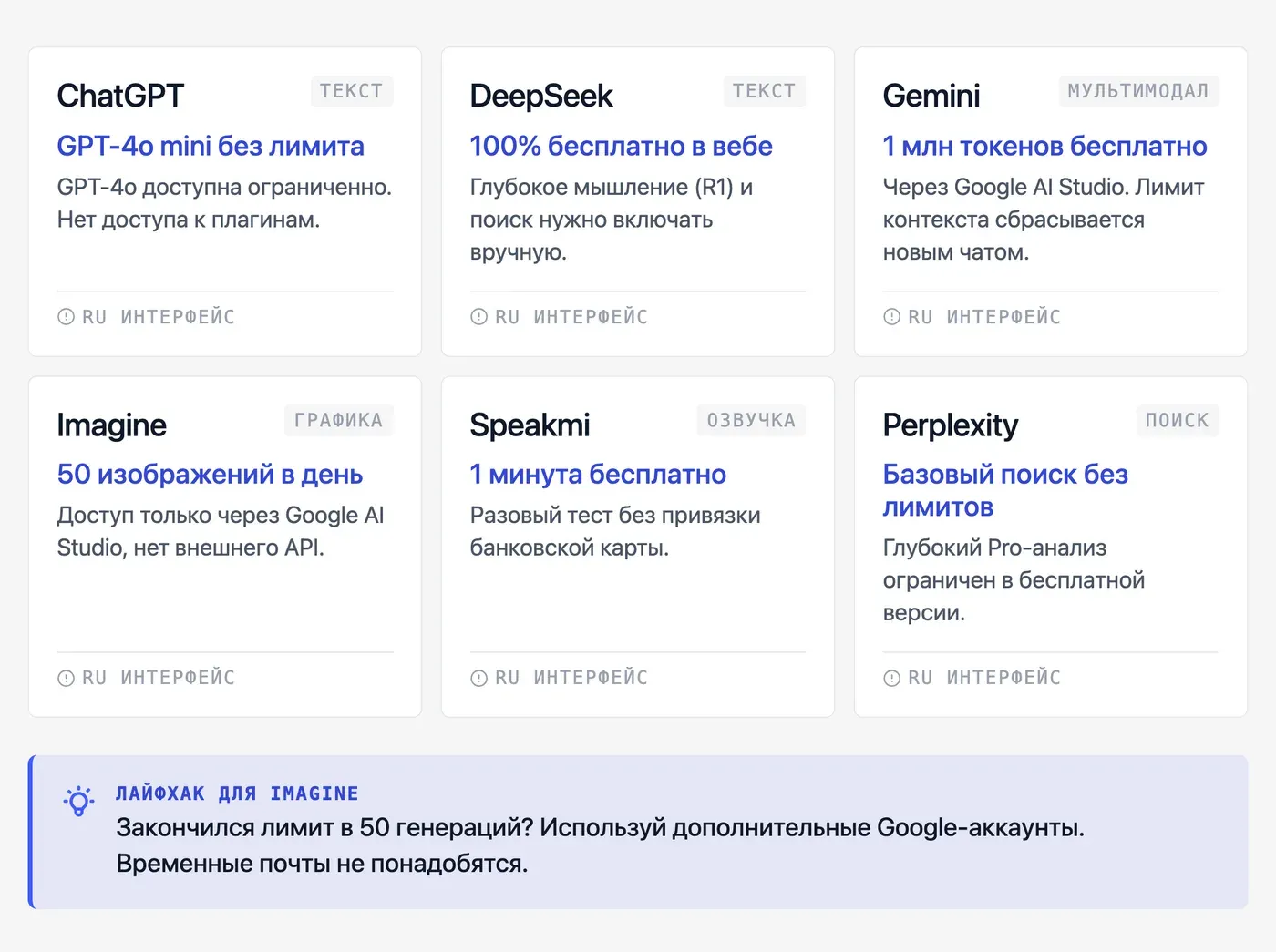Click the "RU ИНТЕРФЕЙС" label under Perplexity
This screenshot has width=1276, height=952.
[984, 678]
